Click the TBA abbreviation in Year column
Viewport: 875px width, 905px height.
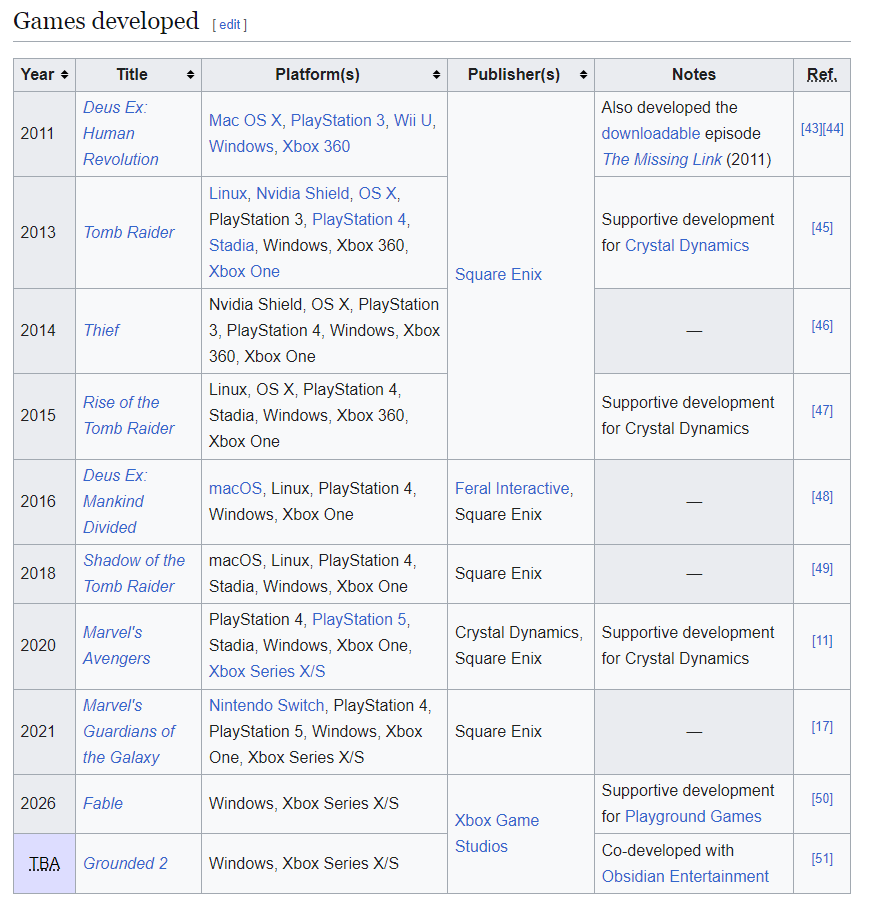point(44,864)
